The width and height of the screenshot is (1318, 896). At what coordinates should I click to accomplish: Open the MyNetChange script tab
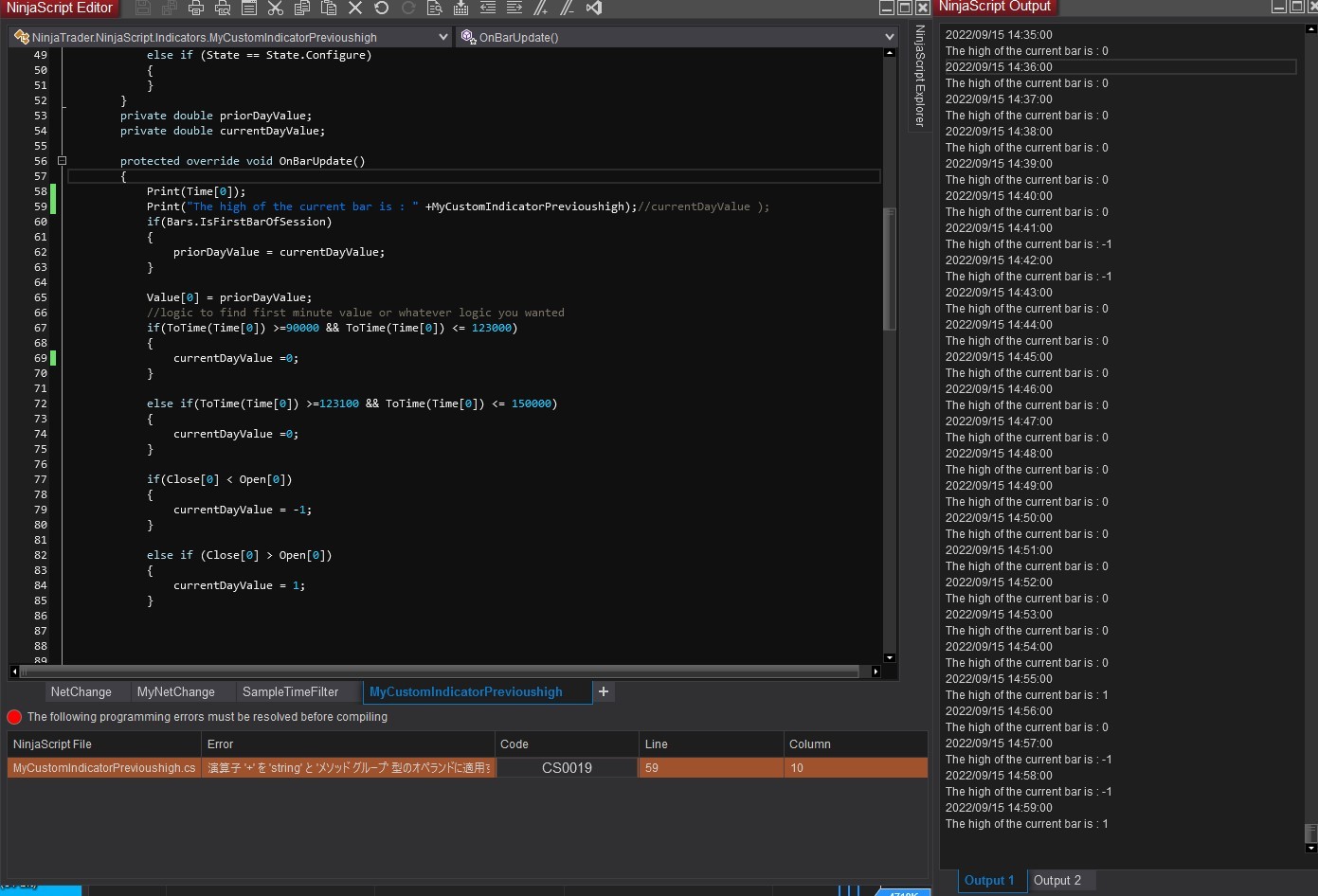(x=175, y=692)
